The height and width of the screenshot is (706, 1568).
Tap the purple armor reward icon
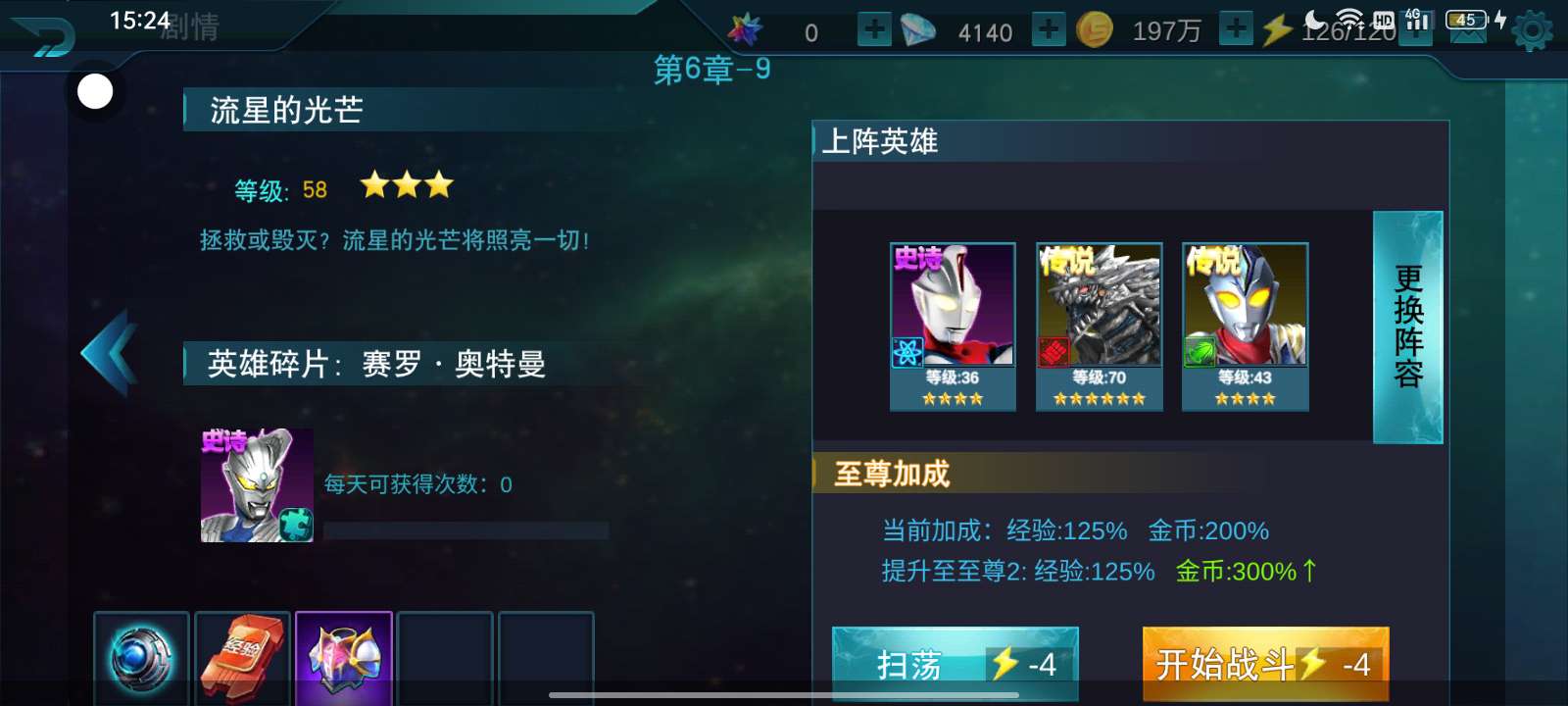(344, 658)
